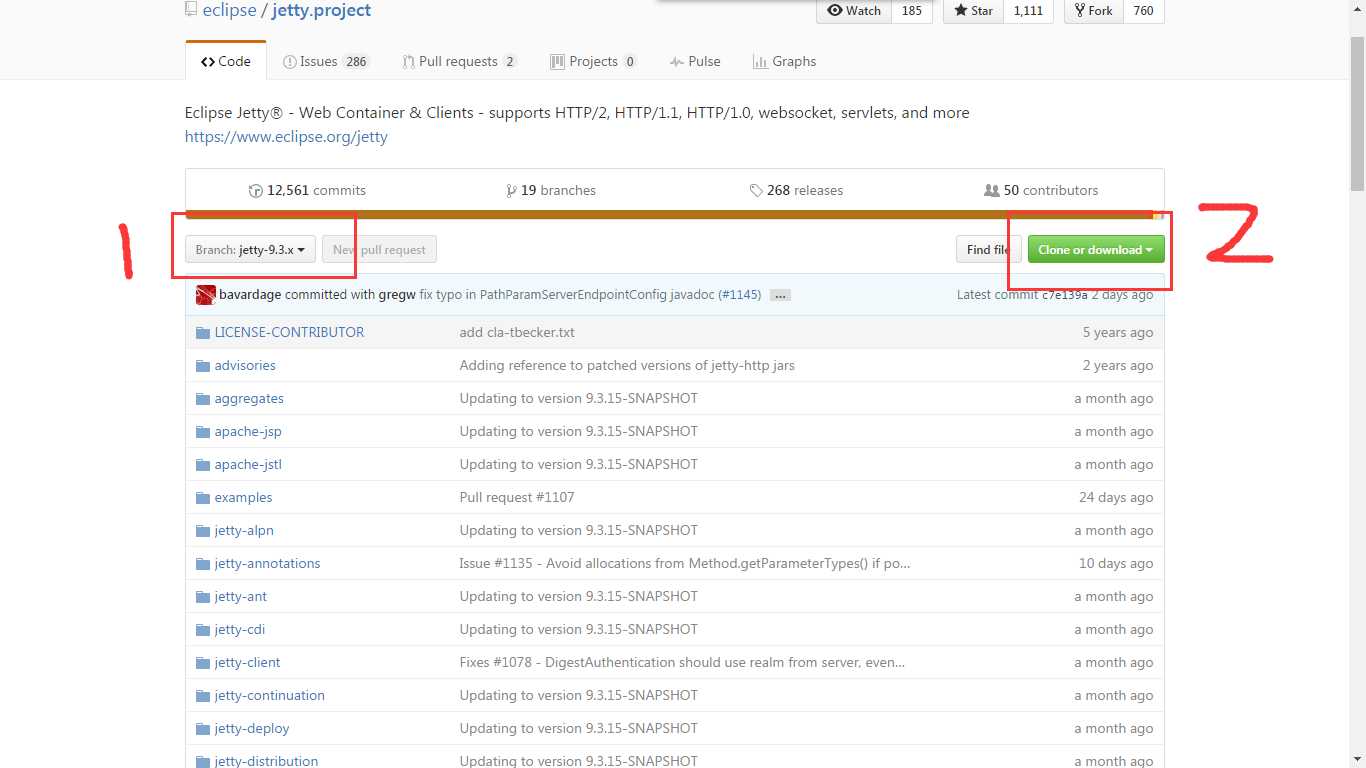Open the apache-jstl folder
The height and width of the screenshot is (768, 1366).
pyautogui.click(x=248, y=464)
